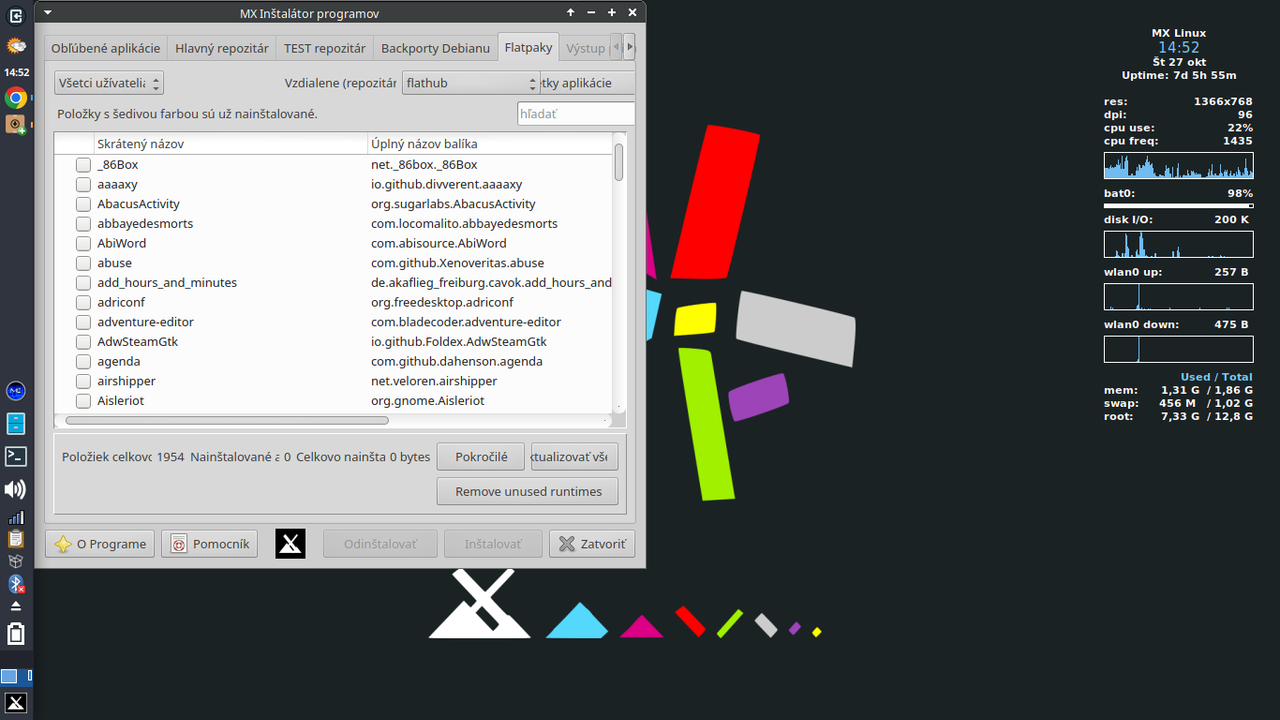This screenshot has width=1280, height=720.
Task: Launch Google Chrome from the panel
Action: (16, 97)
